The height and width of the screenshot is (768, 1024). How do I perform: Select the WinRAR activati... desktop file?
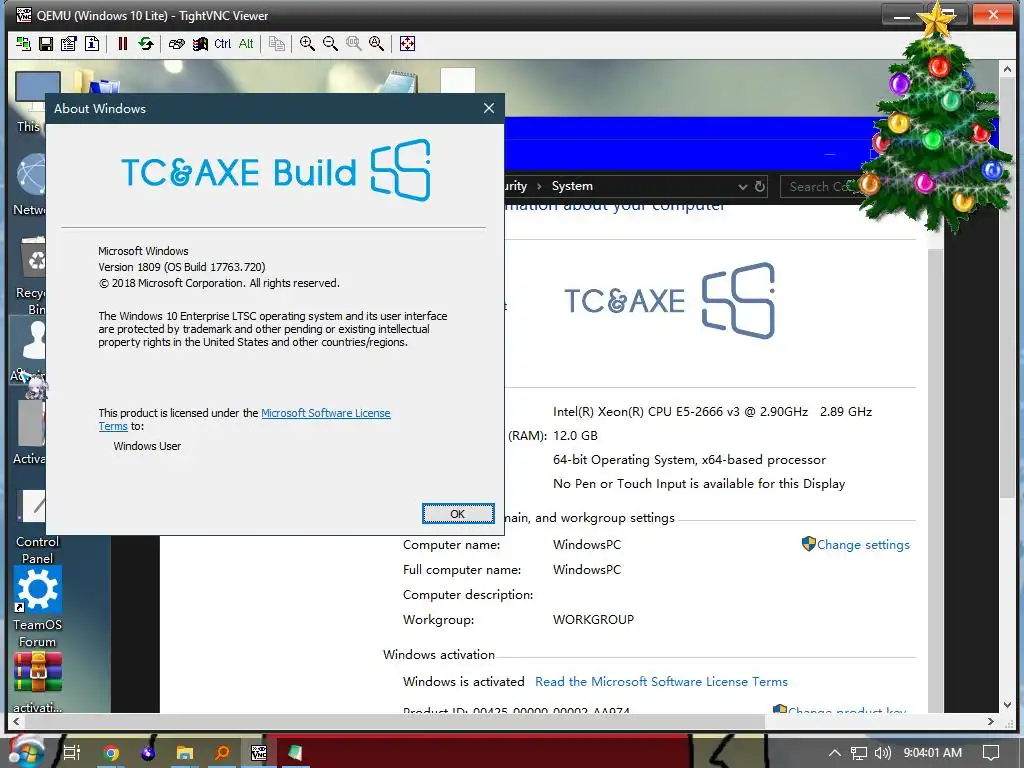[x=37, y=682]
